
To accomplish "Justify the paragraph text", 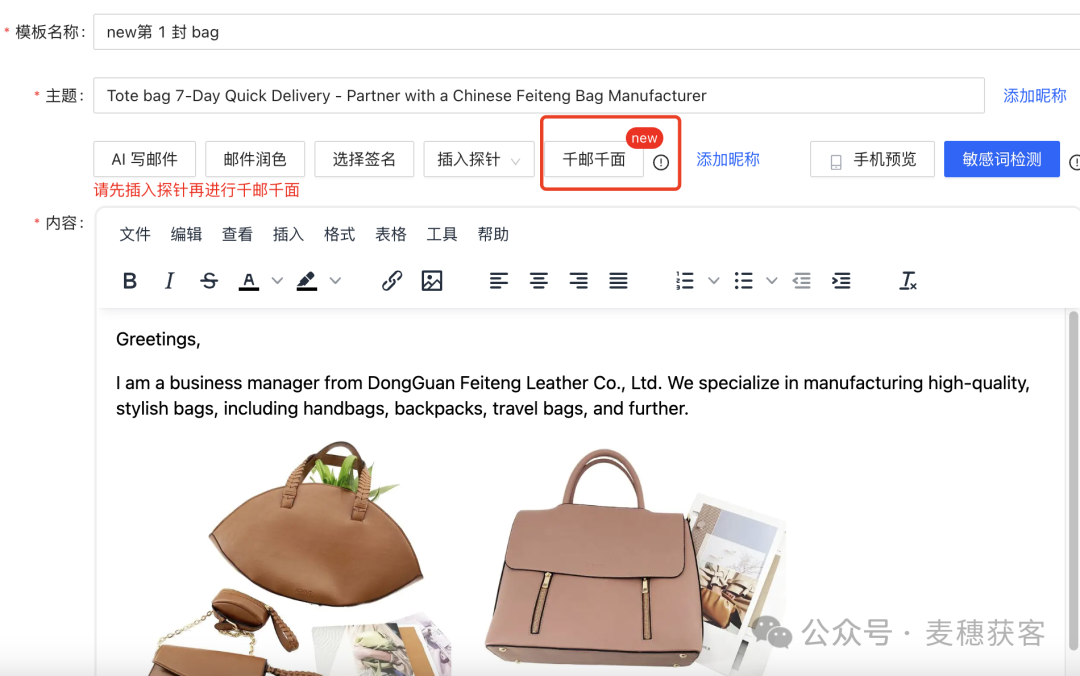I will (x=619, y=281).
